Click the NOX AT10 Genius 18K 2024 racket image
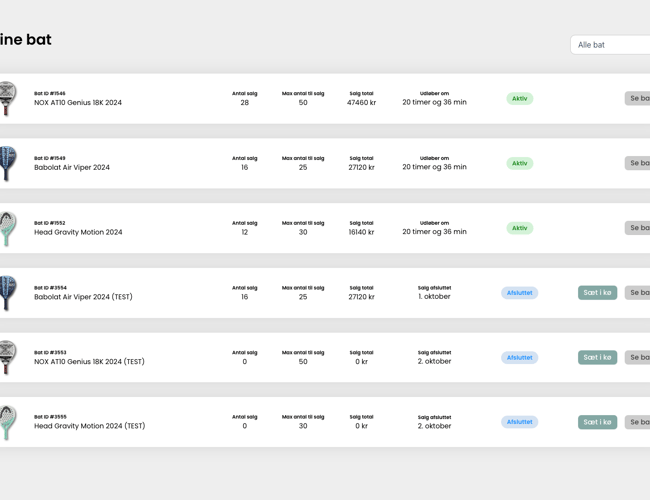The height and width of the screenshot is (500, 650). [x=8, y=99]
